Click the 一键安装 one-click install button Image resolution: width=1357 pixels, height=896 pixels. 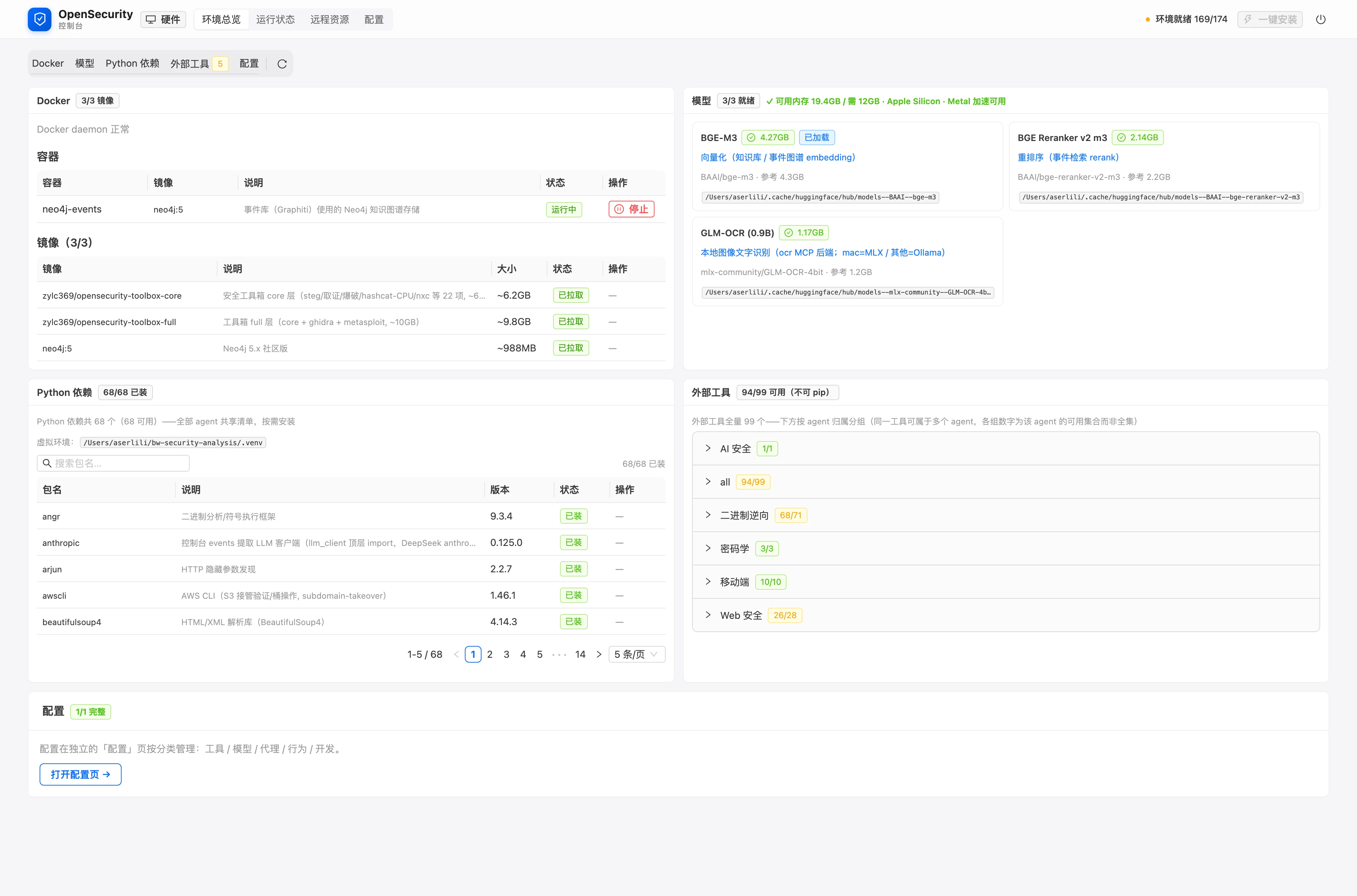(1269, 19)
